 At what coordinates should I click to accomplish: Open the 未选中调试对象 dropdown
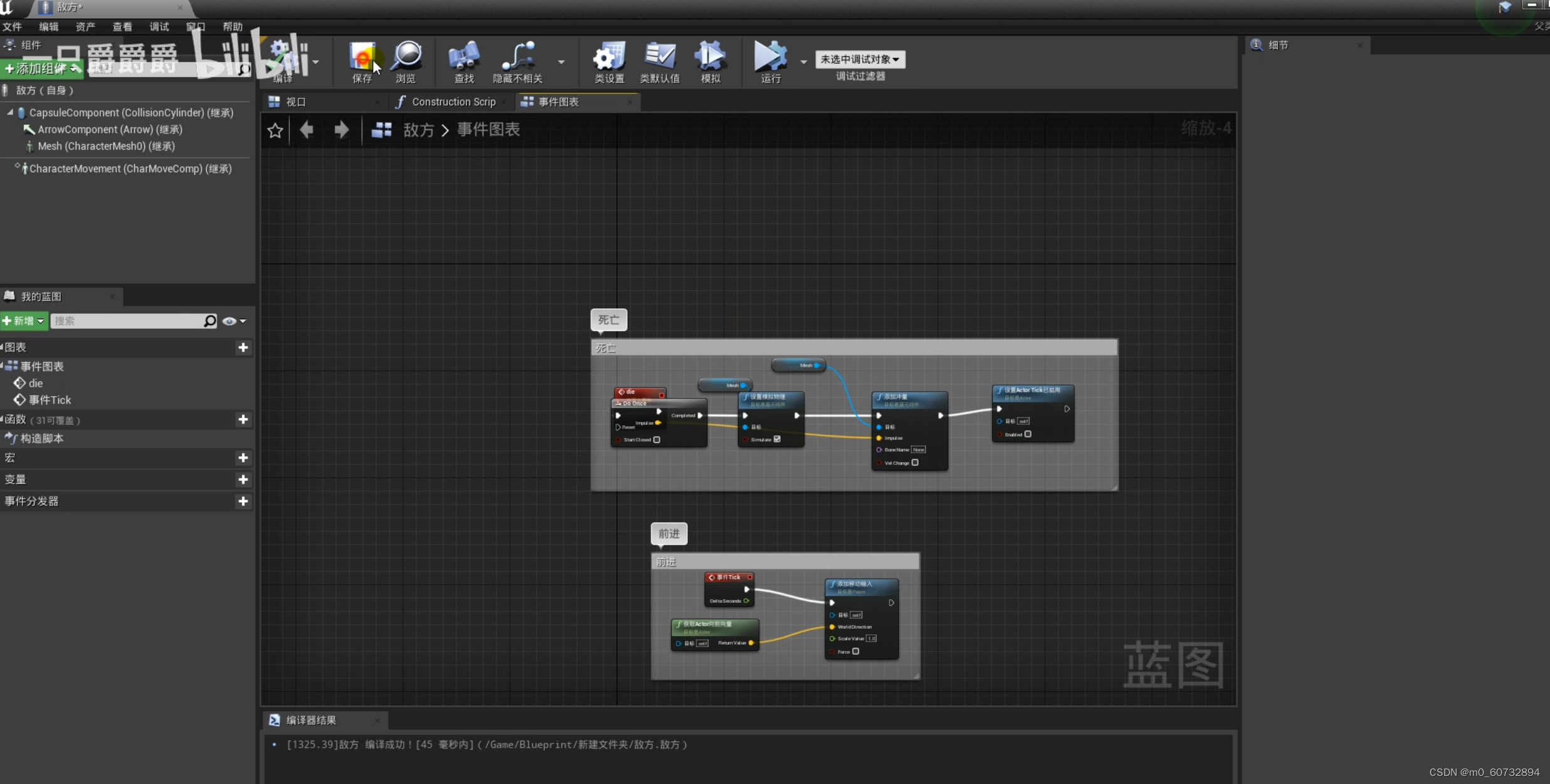point(860,58)
